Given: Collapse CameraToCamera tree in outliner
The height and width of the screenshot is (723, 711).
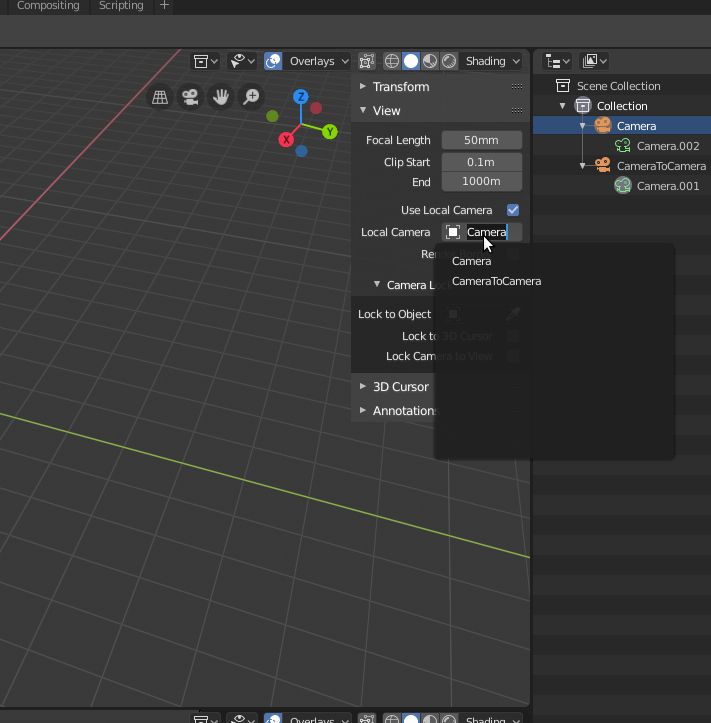Looking at the screenshot, I should click(x=582, y=166).
